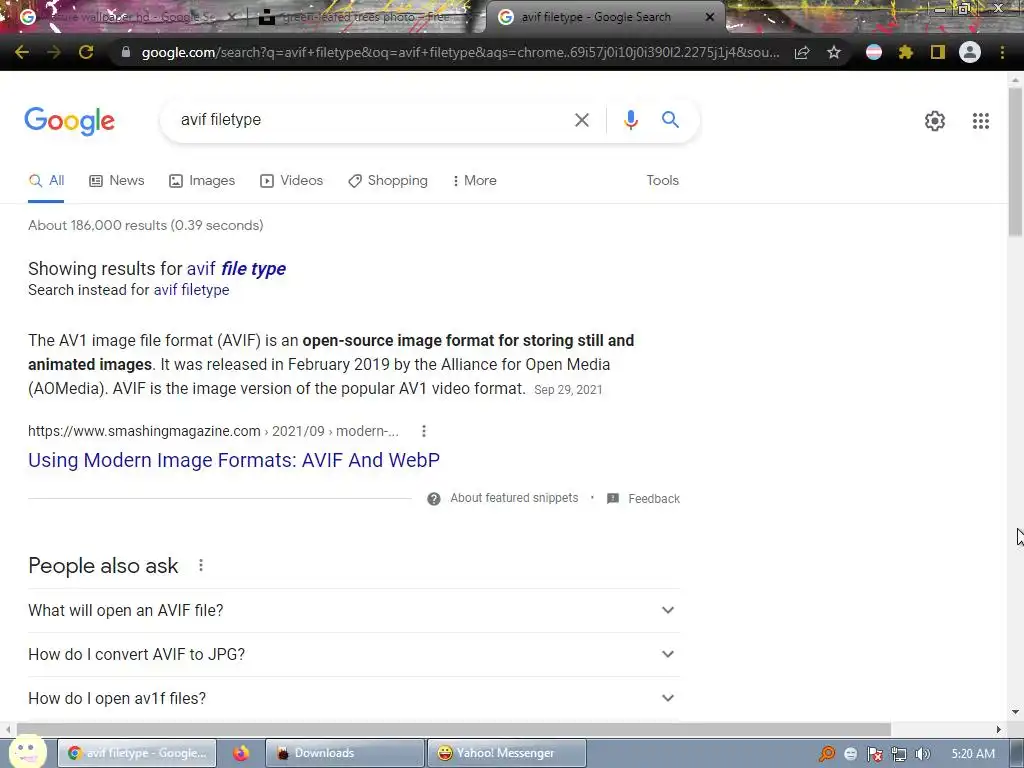Switch to green-leafed trees photo browser tab
The height and width of the screenshot is (768, 1024).
(364, 17)
